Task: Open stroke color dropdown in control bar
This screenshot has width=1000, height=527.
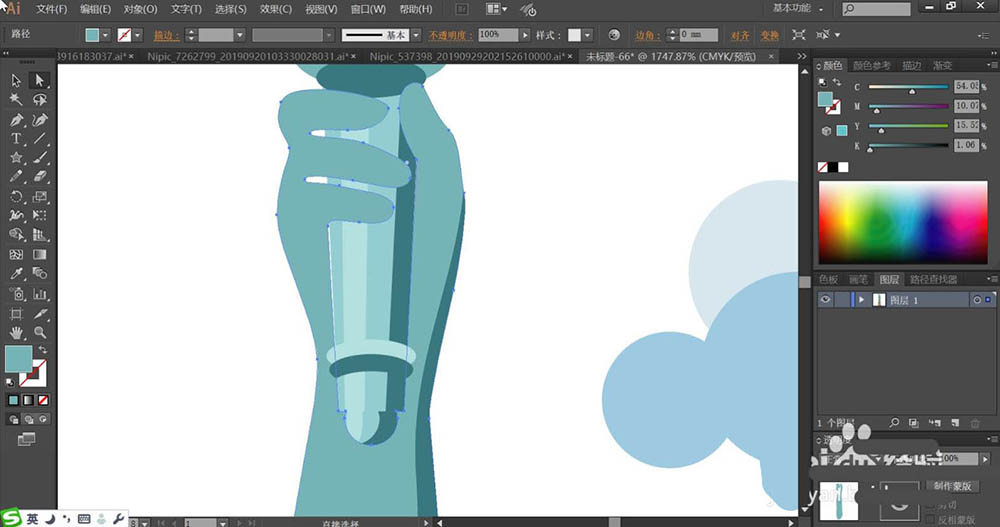Action: coord(138,35)
